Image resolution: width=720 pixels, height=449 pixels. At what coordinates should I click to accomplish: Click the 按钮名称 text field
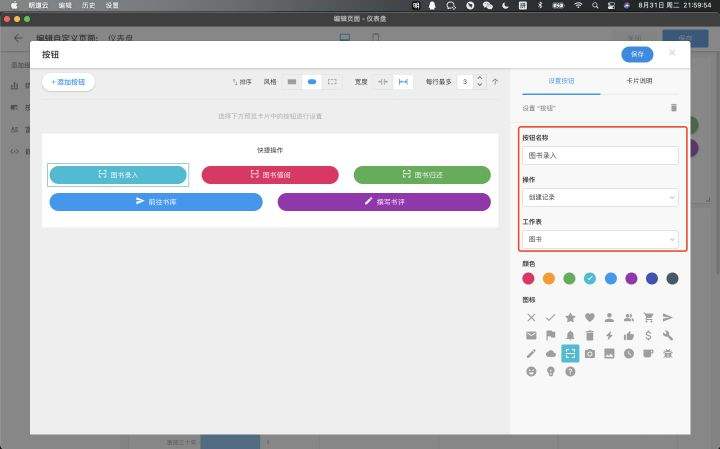tap(599, 155)
